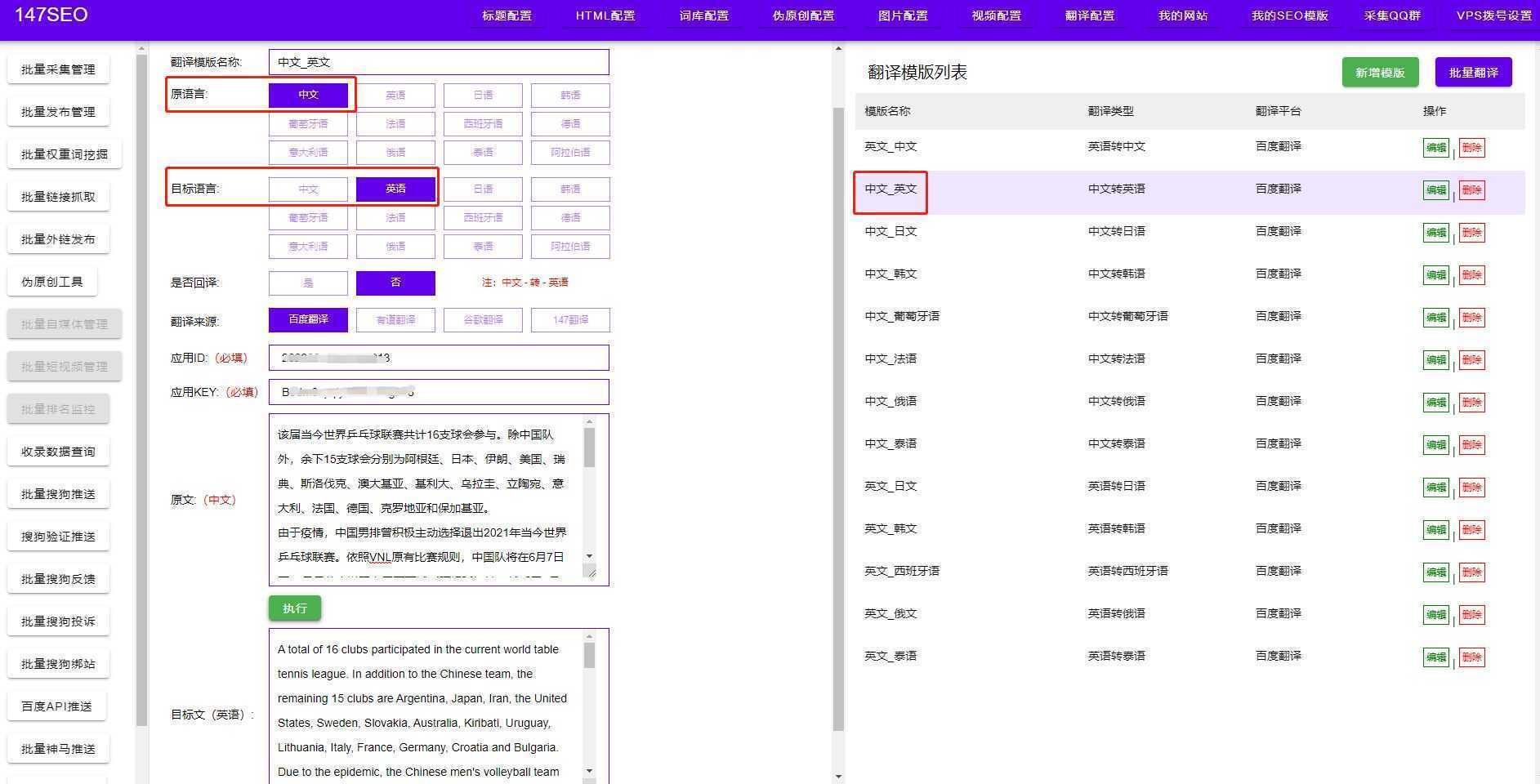Open 搜狗验证推送 in sidebar
This screenshot has height=784, width=1540.
(58, 537)
